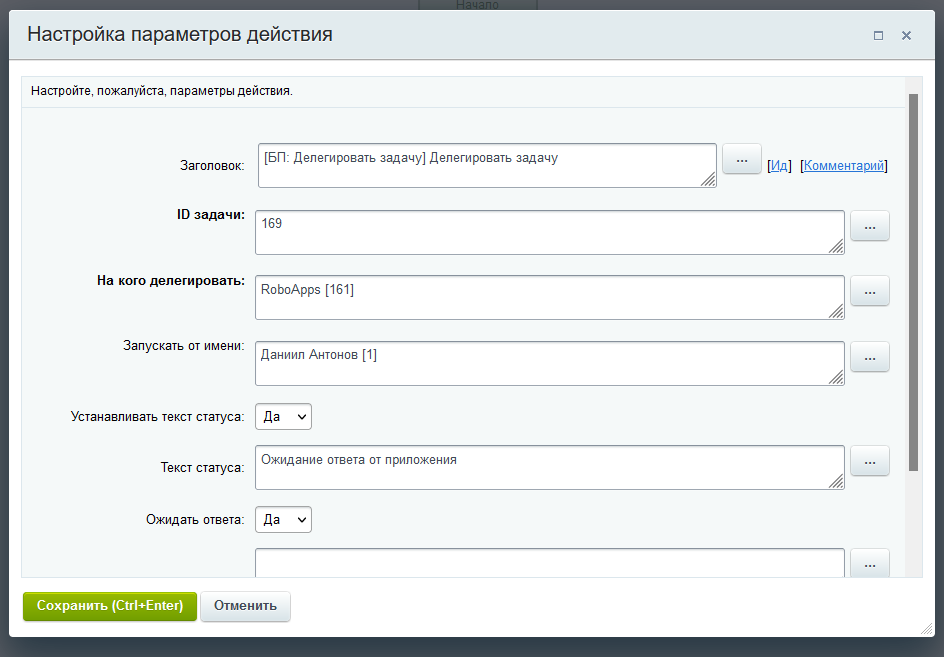Close the Настройка параметров действия dialog
Image resolution: width=944 pixels, height=657 pixels.
(x=906, y=35)
